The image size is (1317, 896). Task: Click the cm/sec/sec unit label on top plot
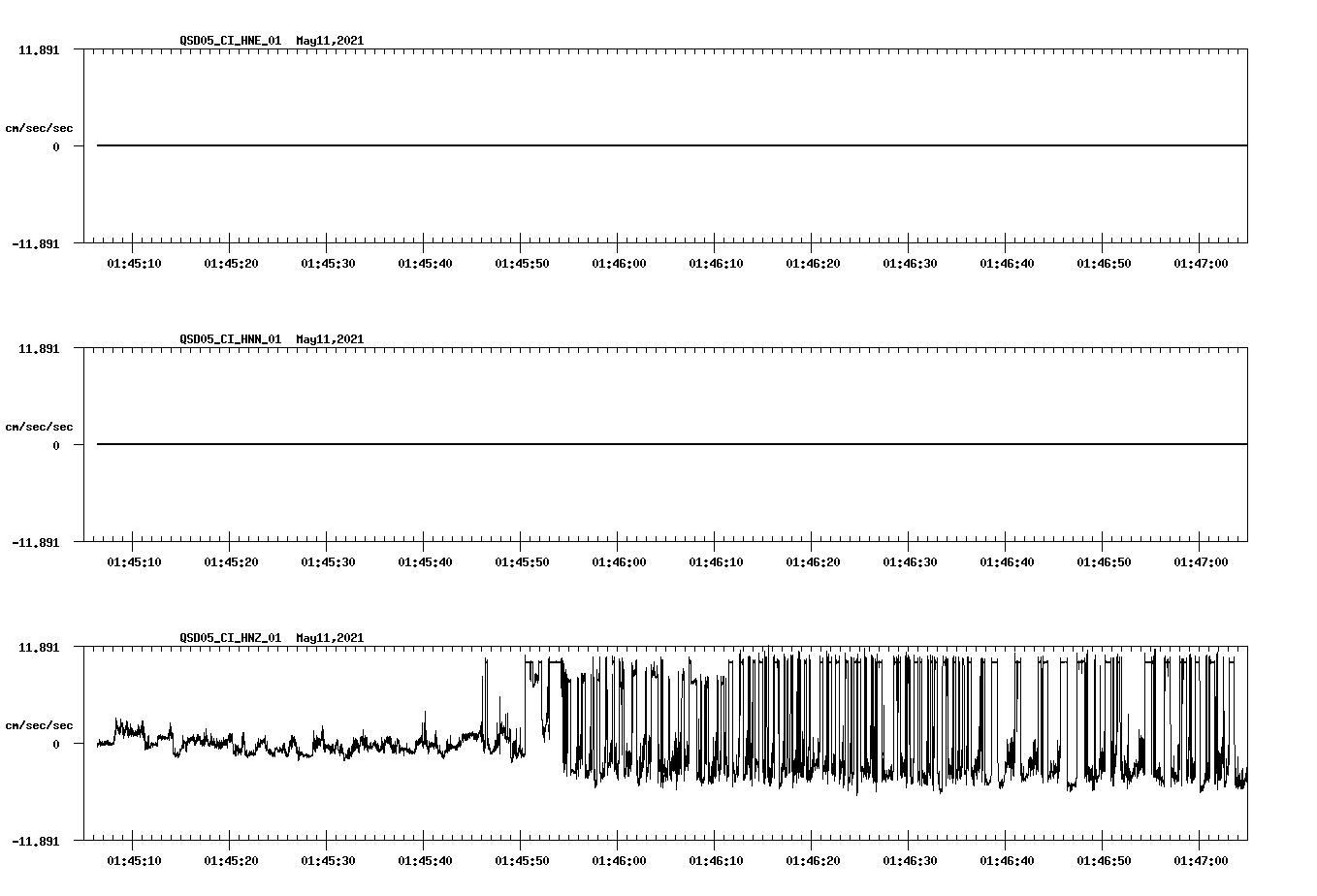point(40,127)
